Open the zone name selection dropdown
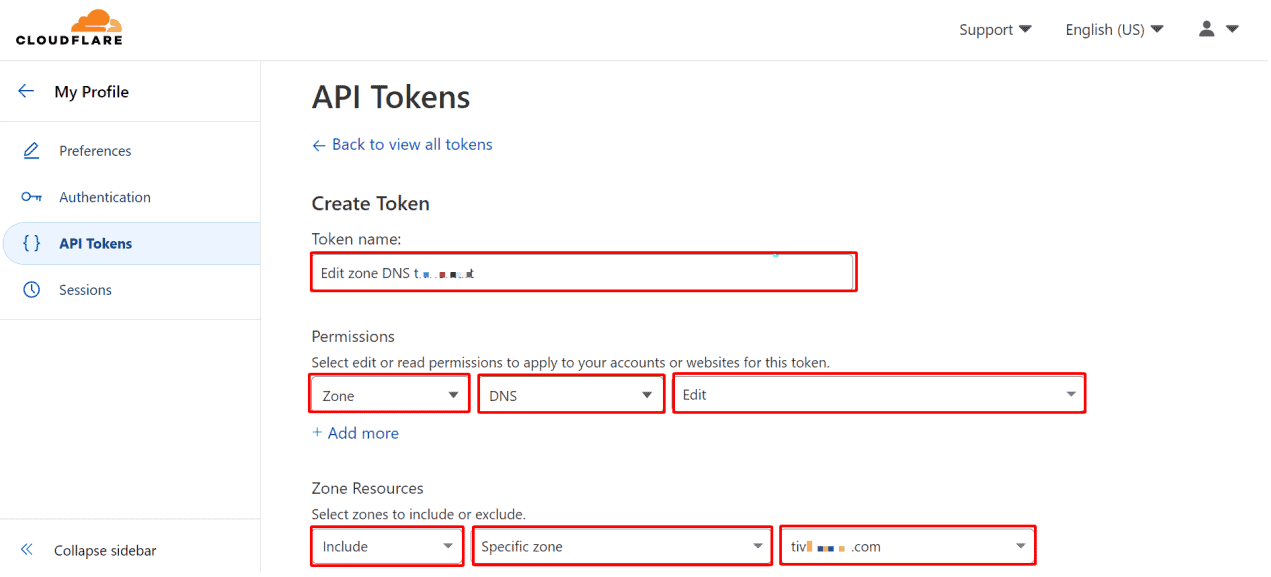 pos(907,546)
